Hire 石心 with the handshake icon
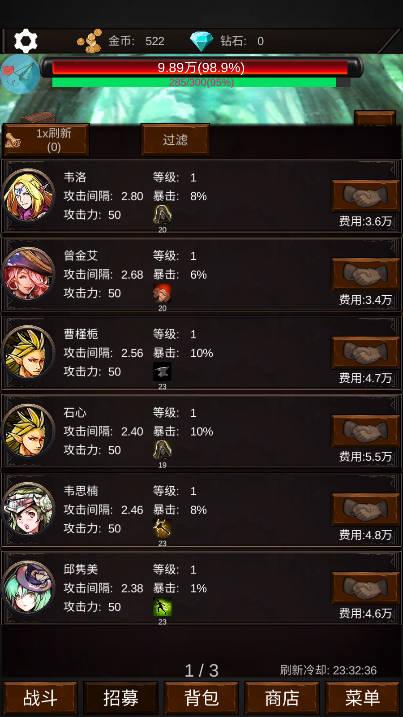 tap(365, 431)
